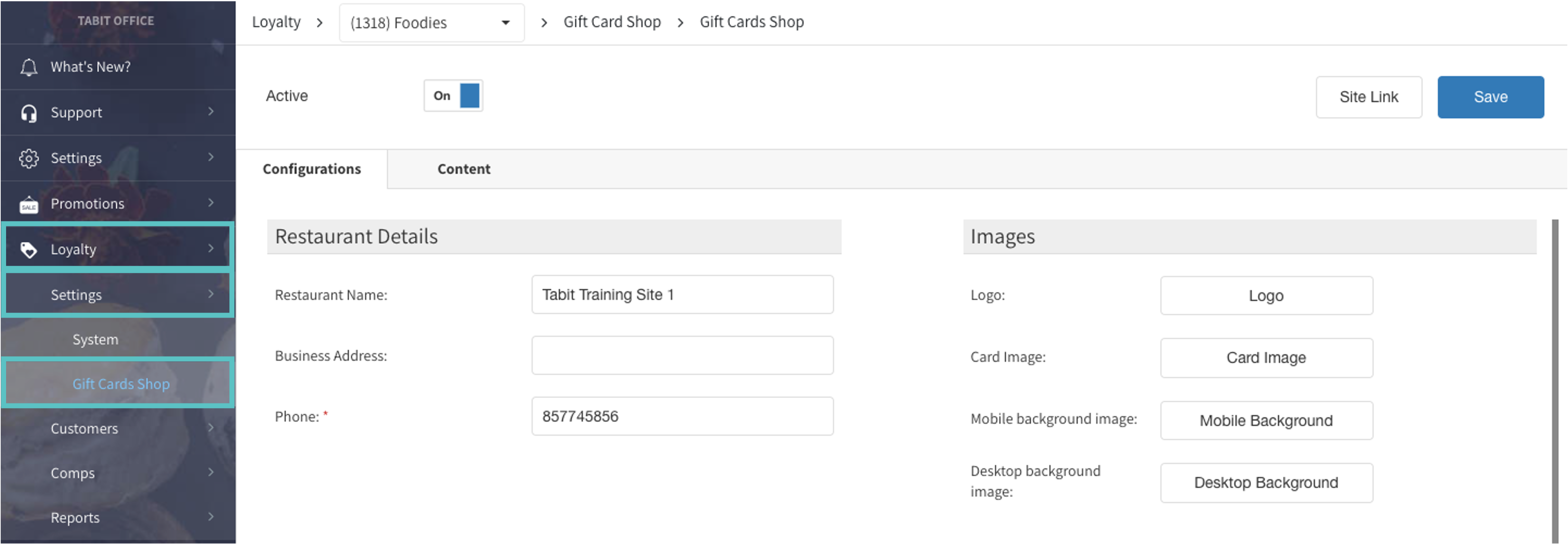Click the Business Address input field
This screenshot has width=1568, height=544.
coord(682,356)
